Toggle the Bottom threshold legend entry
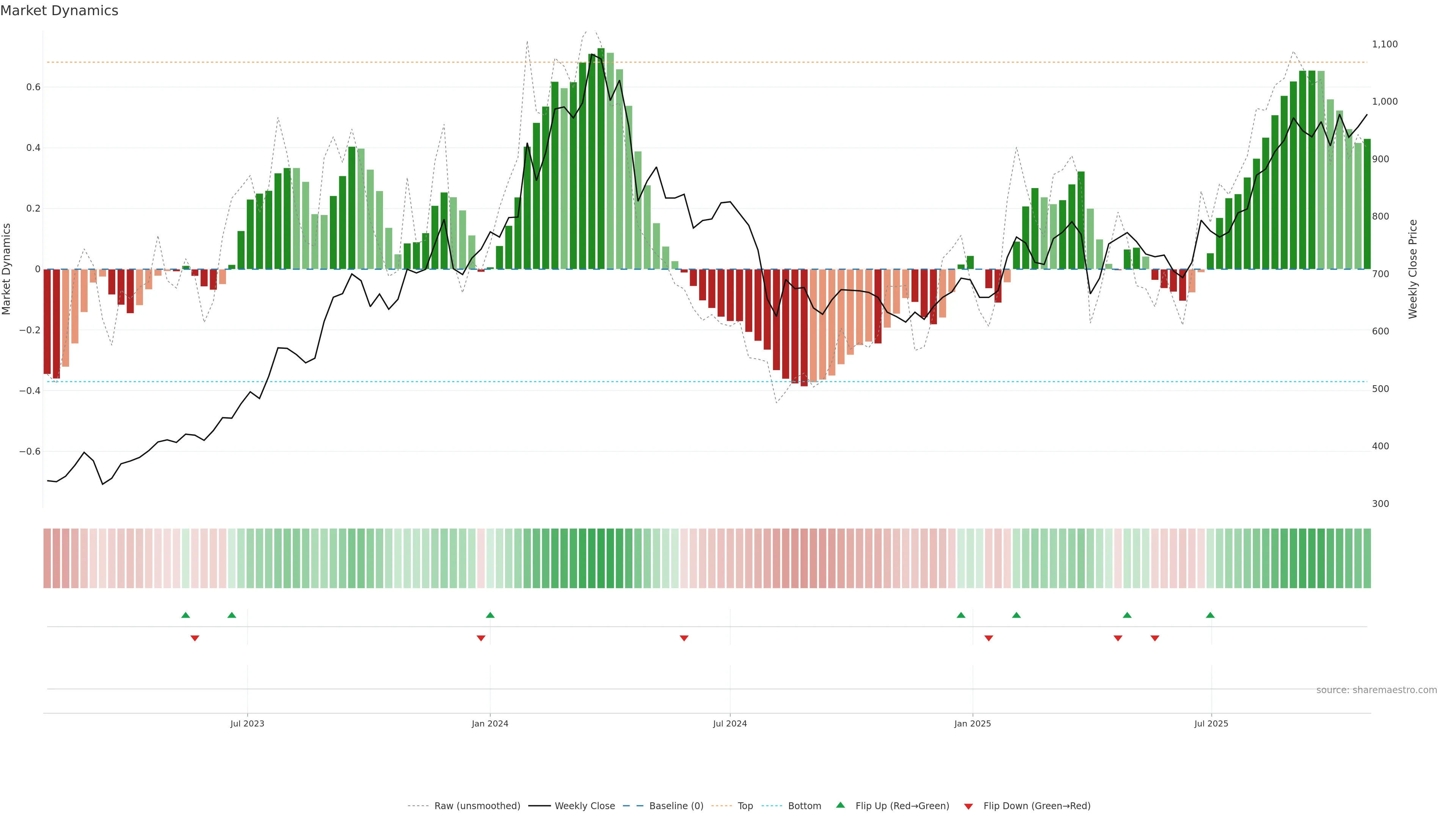Screen dimensions: 1456x819 804,806
